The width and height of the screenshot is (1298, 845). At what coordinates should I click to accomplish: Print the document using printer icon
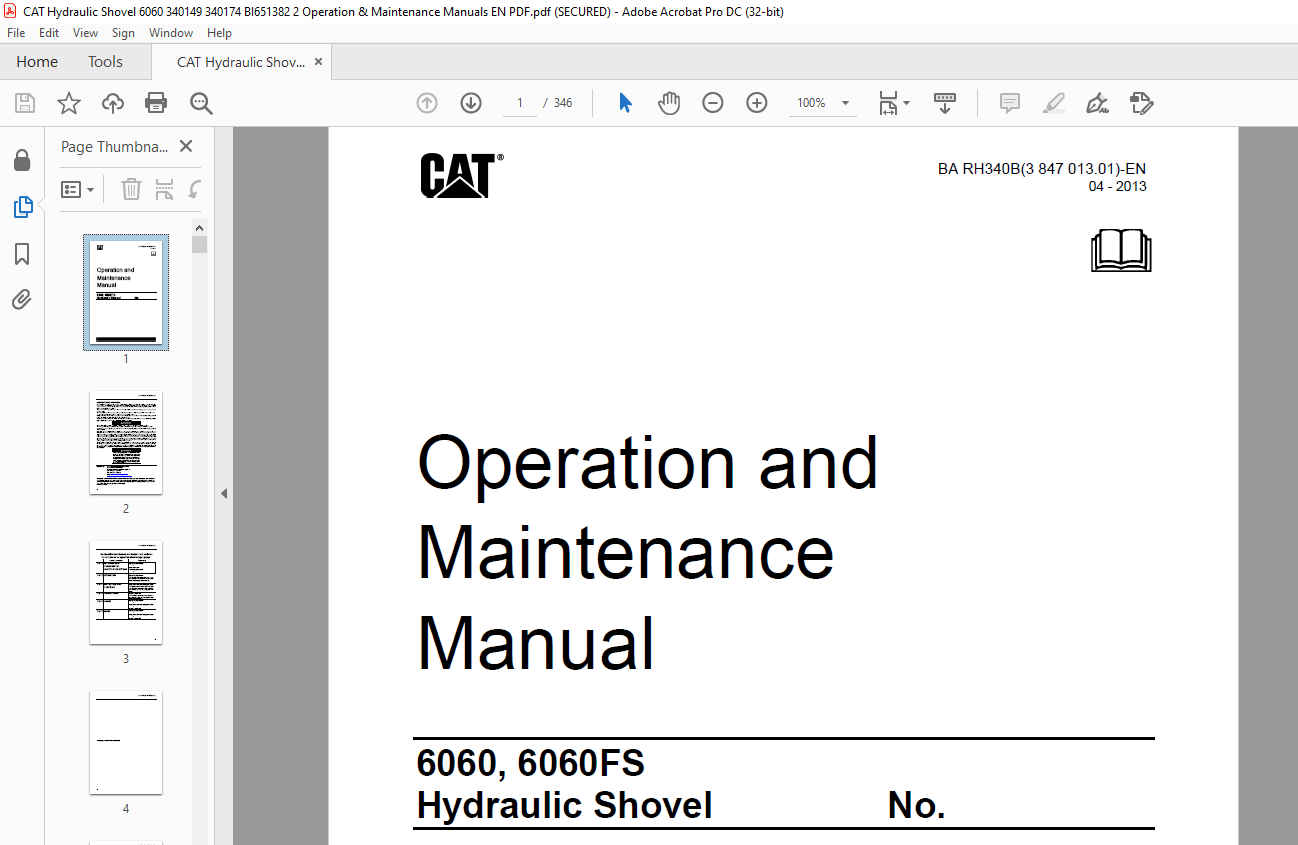[156, 103]
